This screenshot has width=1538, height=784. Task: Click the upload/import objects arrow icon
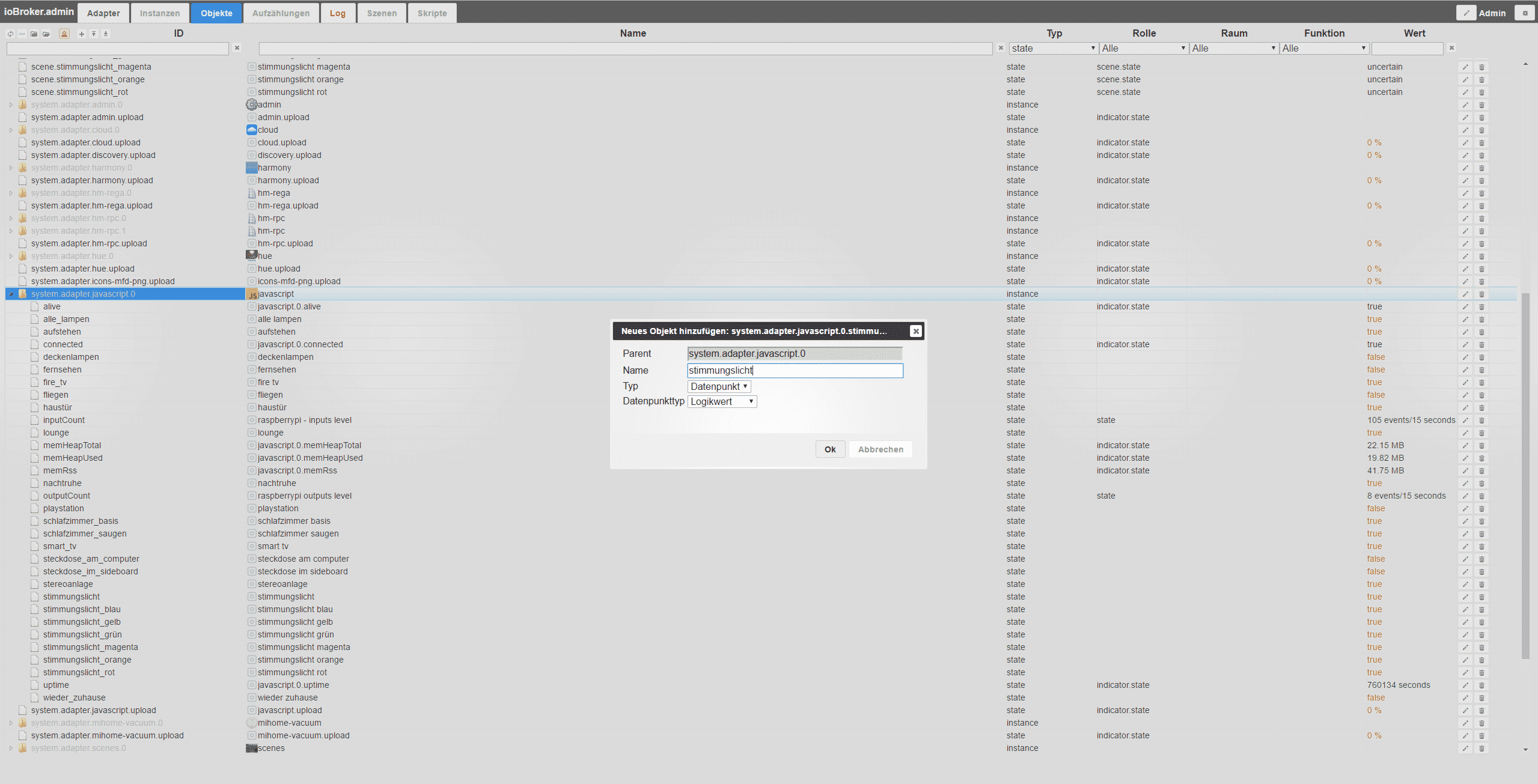click(94, 34)
